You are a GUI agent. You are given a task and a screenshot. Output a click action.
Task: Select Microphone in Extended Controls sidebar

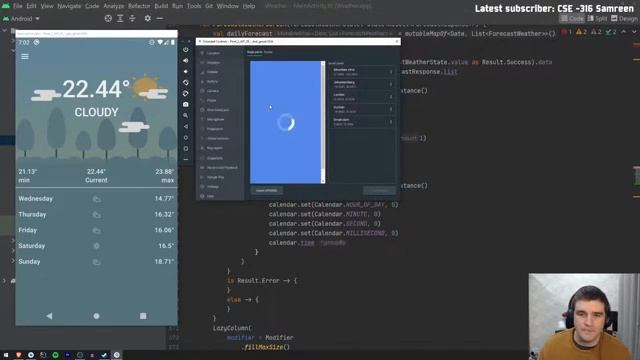tap(220, 120)
